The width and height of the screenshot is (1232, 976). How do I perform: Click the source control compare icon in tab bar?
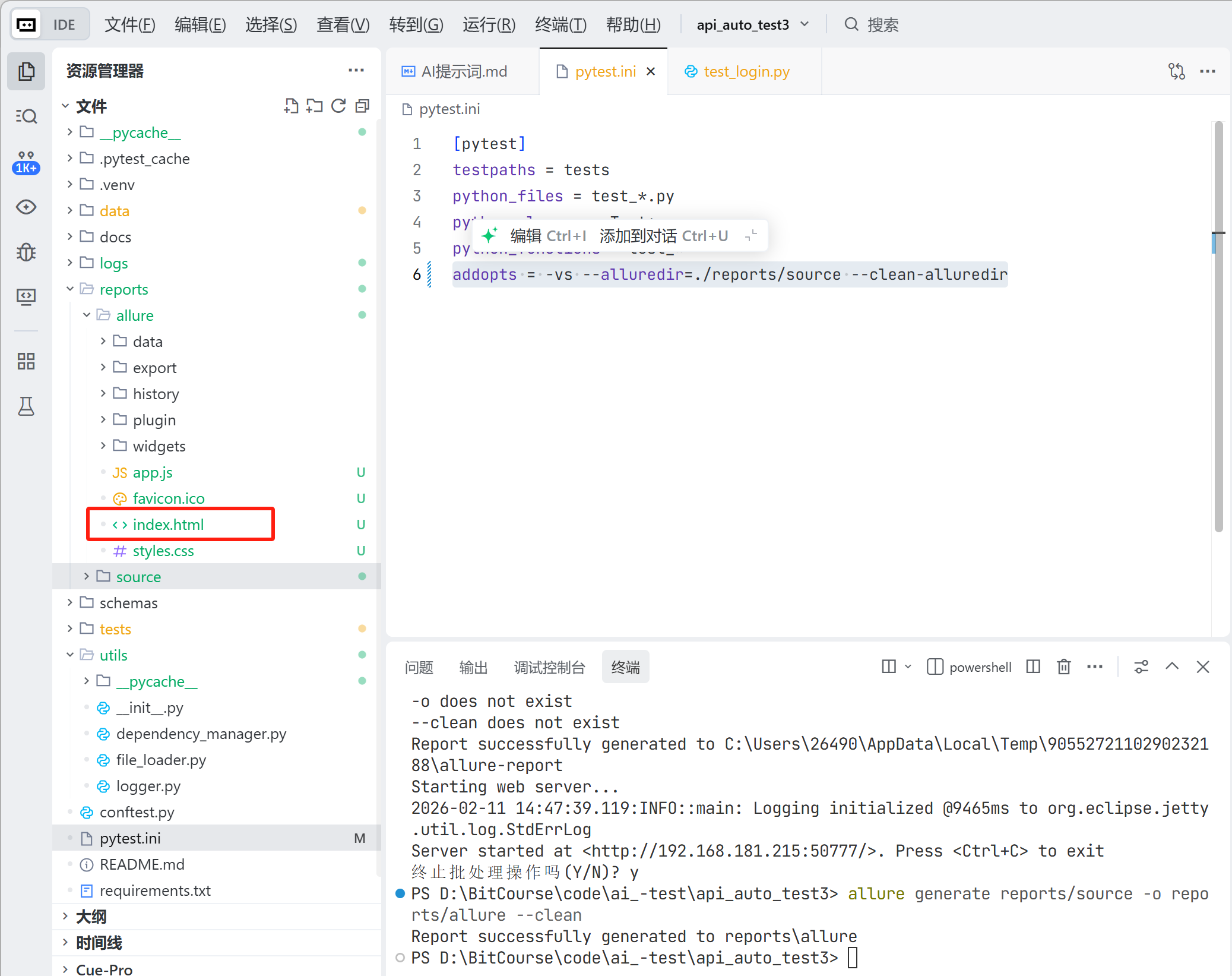pyautogui.click(x=1176, y=71)
